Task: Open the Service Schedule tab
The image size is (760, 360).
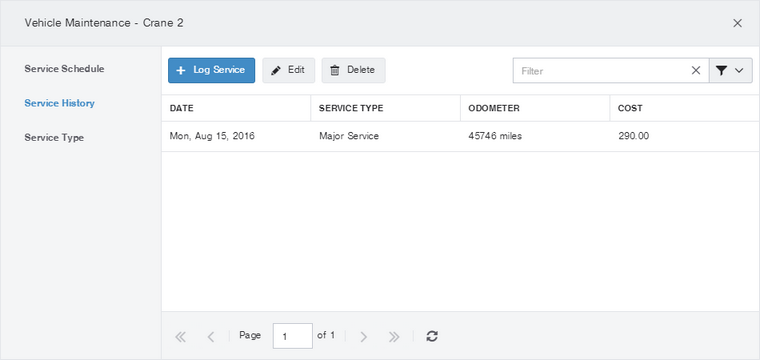Action: 64,69
